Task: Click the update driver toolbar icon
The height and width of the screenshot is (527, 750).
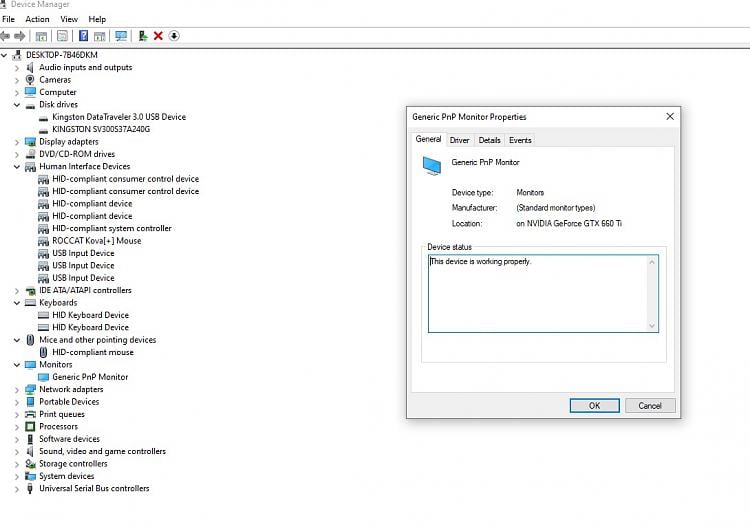Action: (143, 36)
